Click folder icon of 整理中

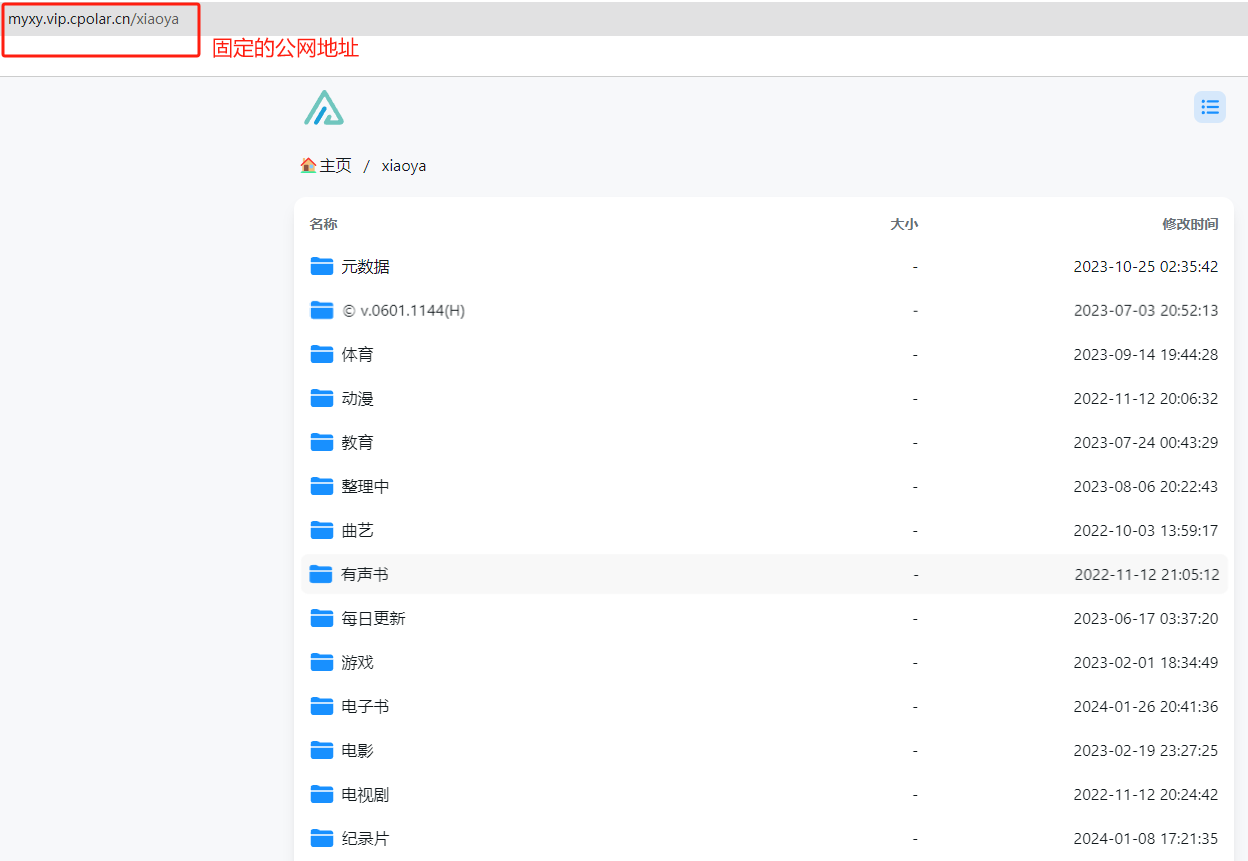322,486
